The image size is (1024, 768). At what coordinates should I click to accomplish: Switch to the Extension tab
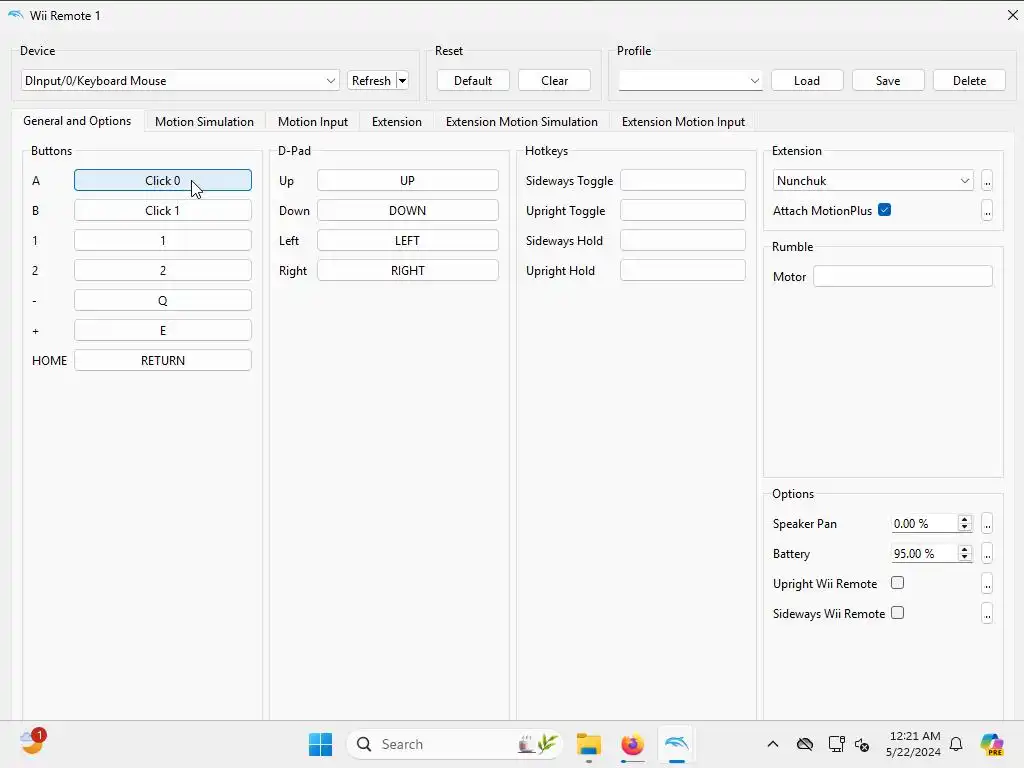pos(396,121)
